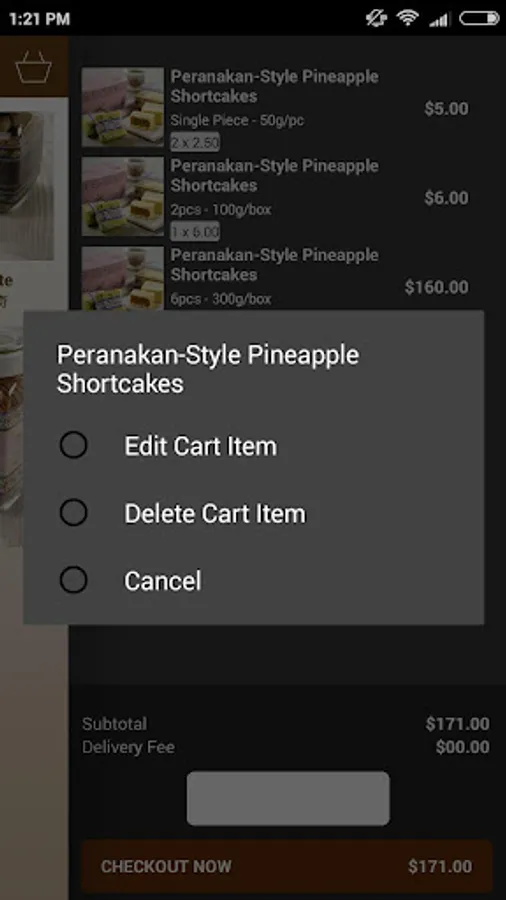Tap the Checkout Now button
This screenshot has height=900, width=506.
point(287,866)
